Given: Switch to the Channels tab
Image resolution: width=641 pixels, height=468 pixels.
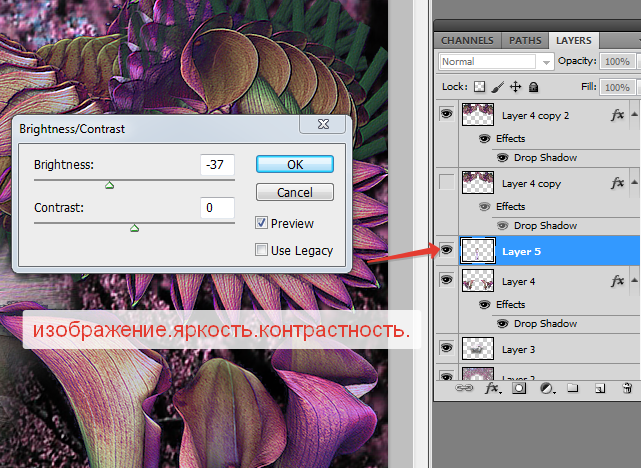Looking at the screenshot, I should tap(467, 40).
